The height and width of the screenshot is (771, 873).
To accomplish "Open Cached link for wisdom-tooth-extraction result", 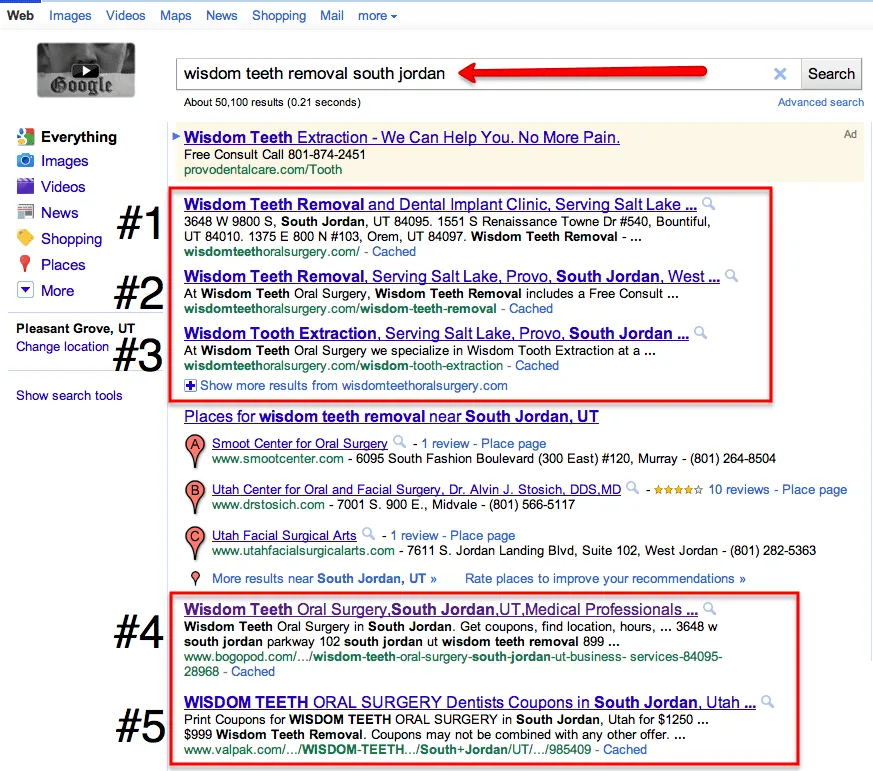I will click(537, 366).
